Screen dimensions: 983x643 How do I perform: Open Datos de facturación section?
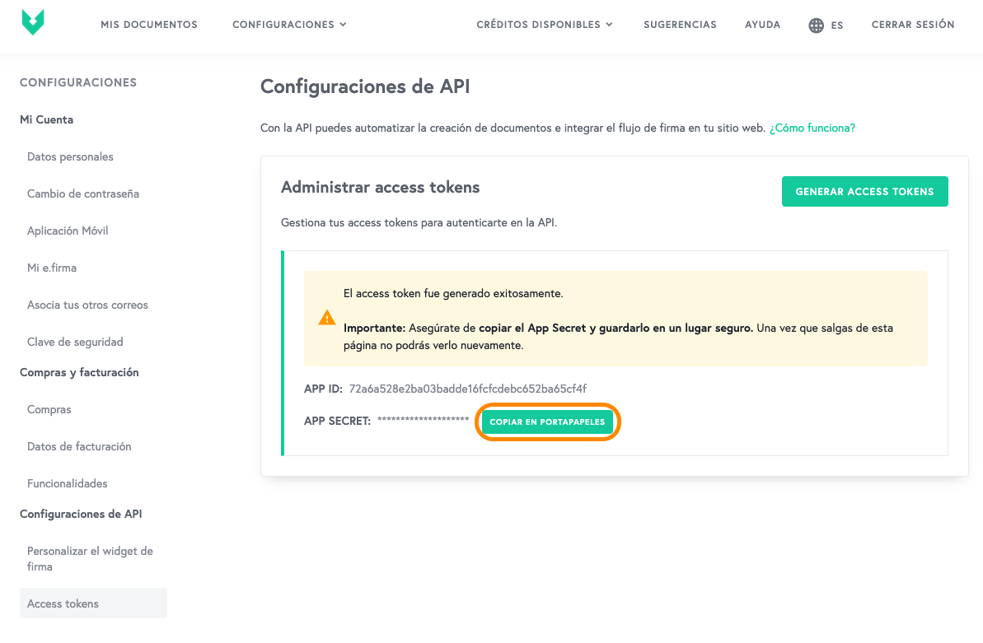[79, 447]
